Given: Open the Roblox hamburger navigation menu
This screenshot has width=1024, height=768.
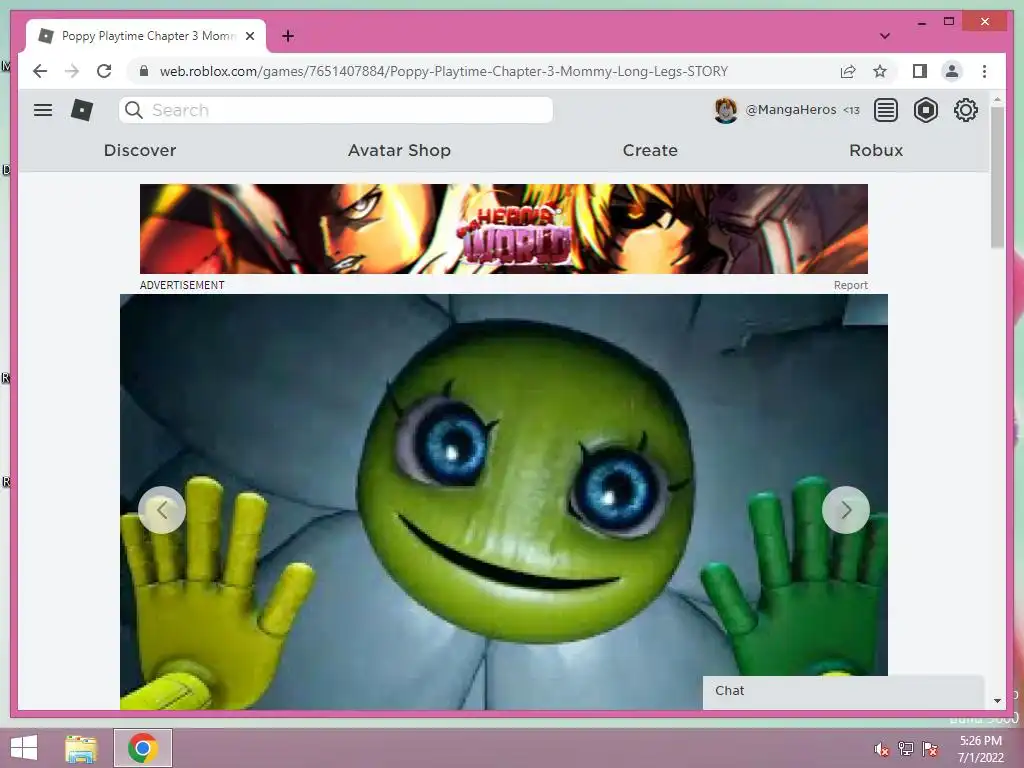Looking at the screenshot, I should point(43,110).
